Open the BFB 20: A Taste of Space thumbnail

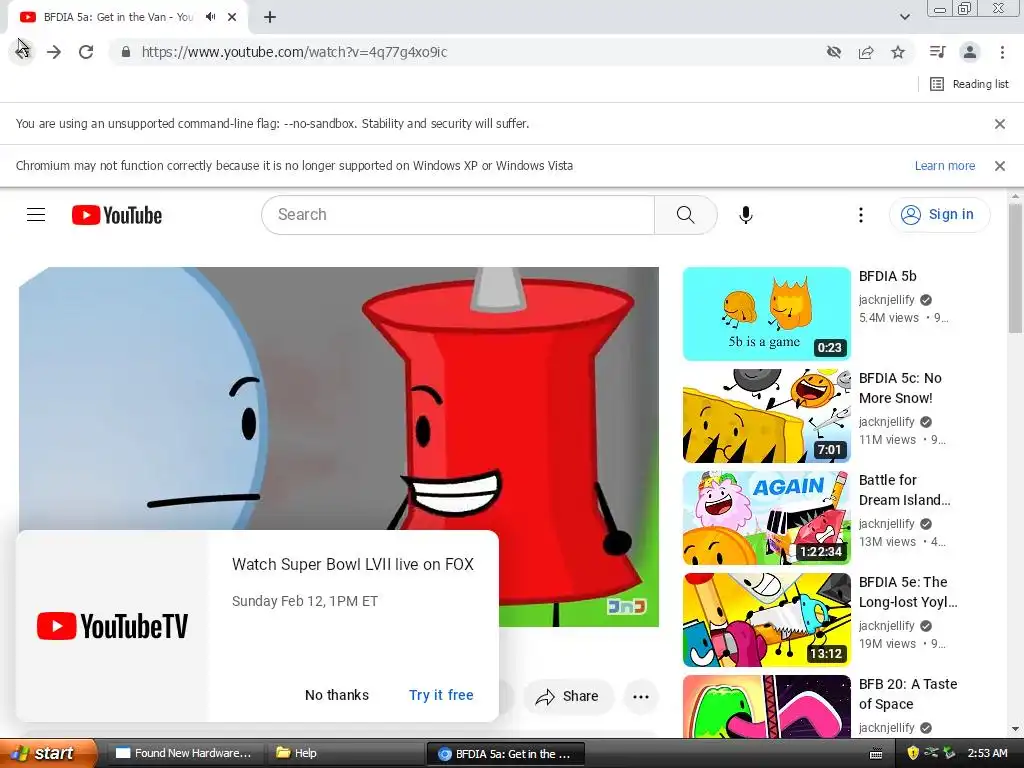[767, 707]
